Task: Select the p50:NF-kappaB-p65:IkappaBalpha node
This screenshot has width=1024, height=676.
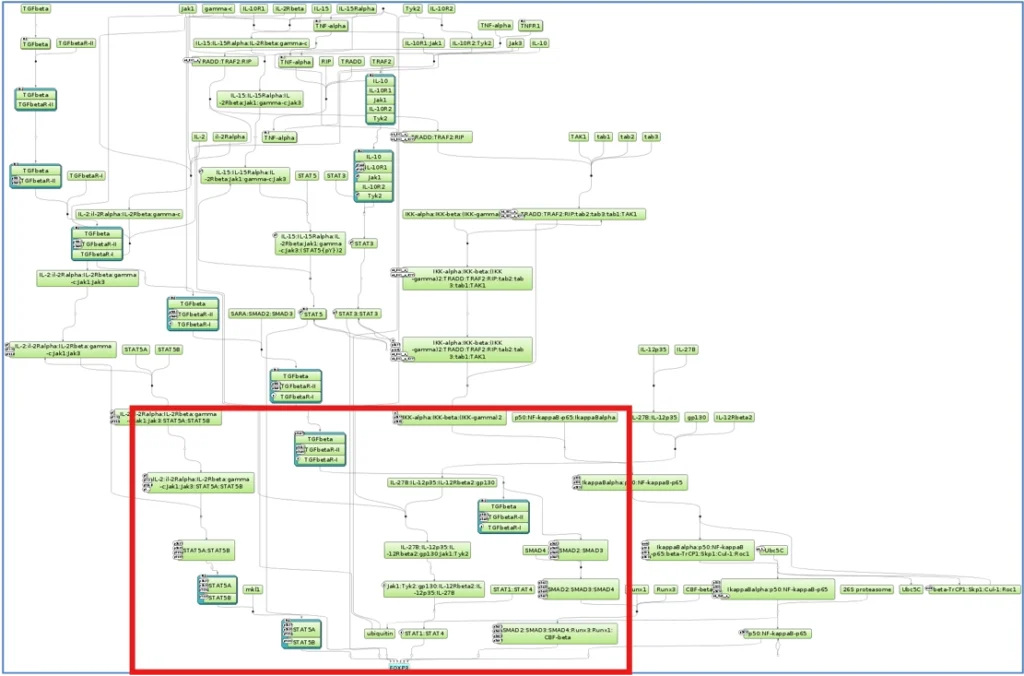Action: point(565,417)
